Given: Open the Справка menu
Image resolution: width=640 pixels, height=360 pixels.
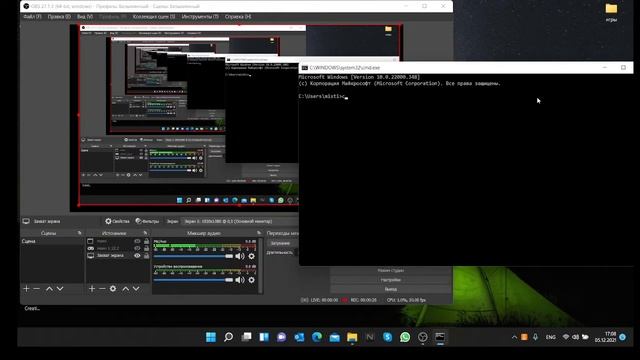Looking at the screenshot, I should click(x=238, y=17).
